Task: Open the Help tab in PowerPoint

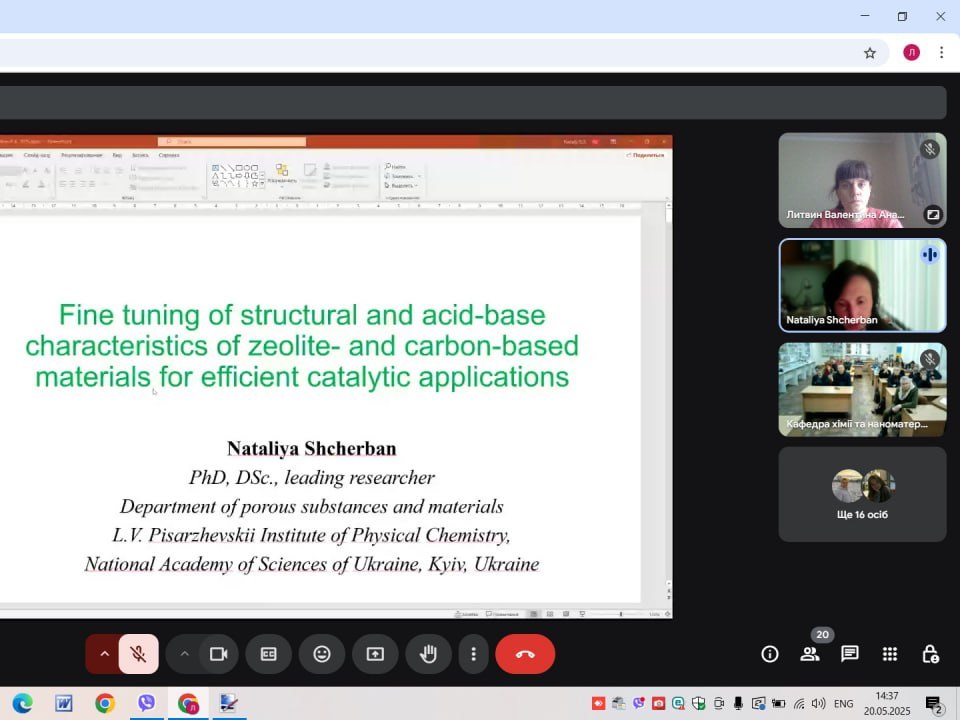Action: (169, 156)
